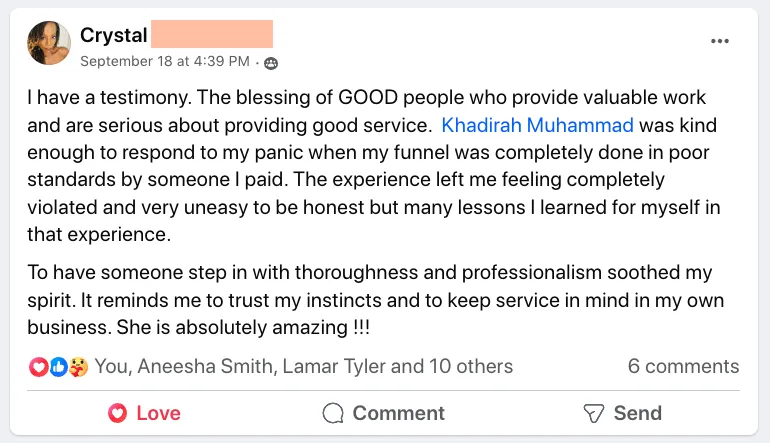Click the red heart reaction emoji
This screenshot has width=770, height=443.
click(38, 367)
